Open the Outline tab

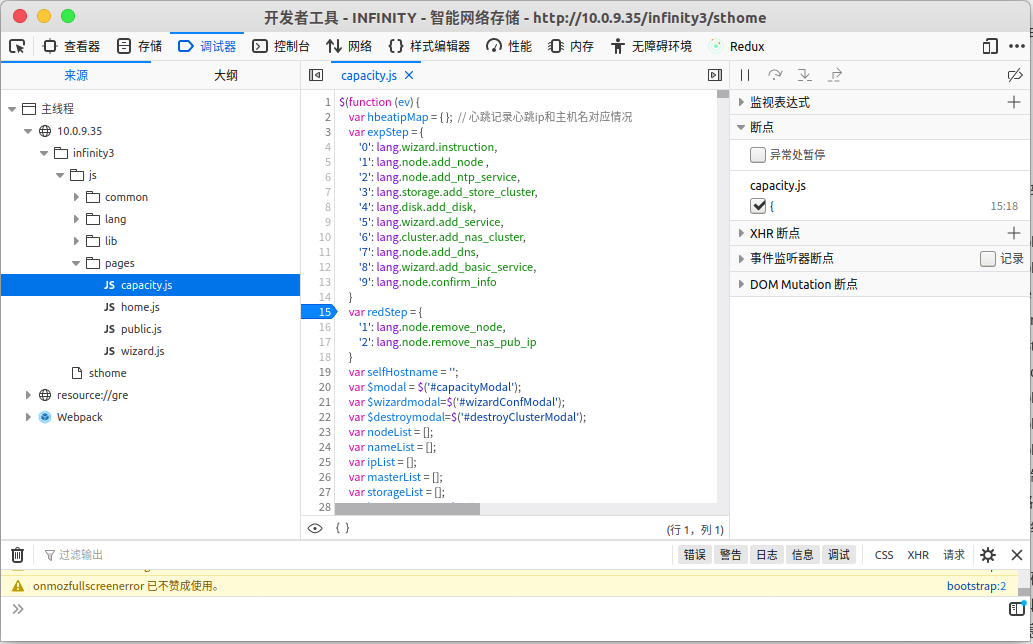[x=225, y=76]
